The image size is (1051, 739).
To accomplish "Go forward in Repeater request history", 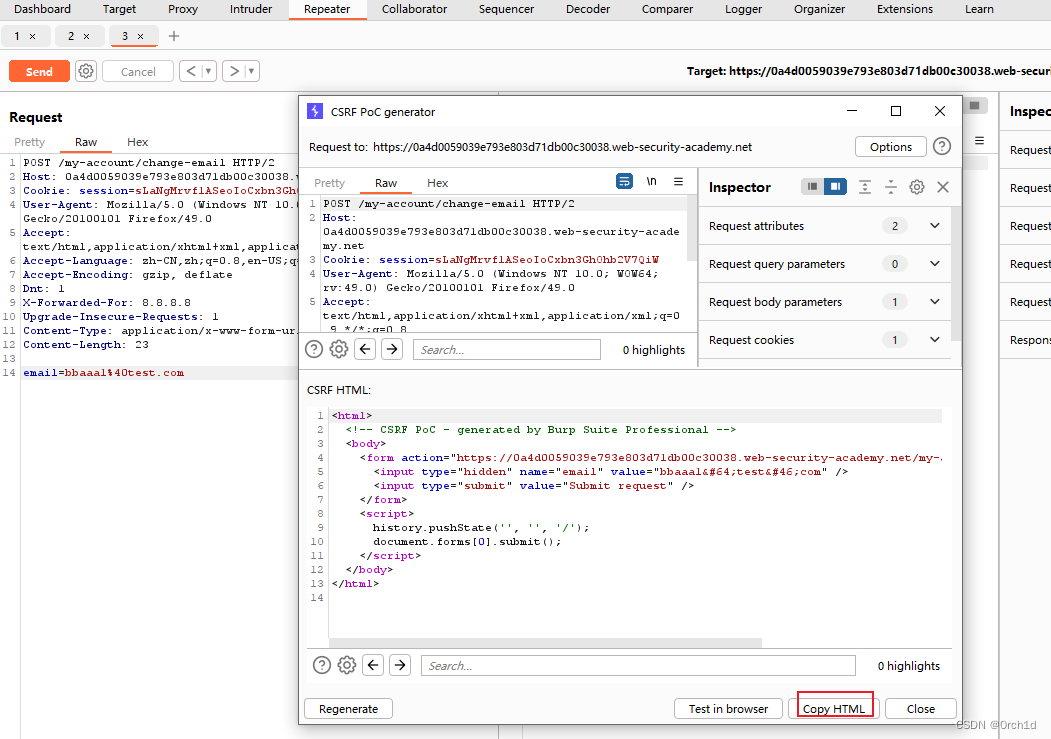I will point(234,71).
